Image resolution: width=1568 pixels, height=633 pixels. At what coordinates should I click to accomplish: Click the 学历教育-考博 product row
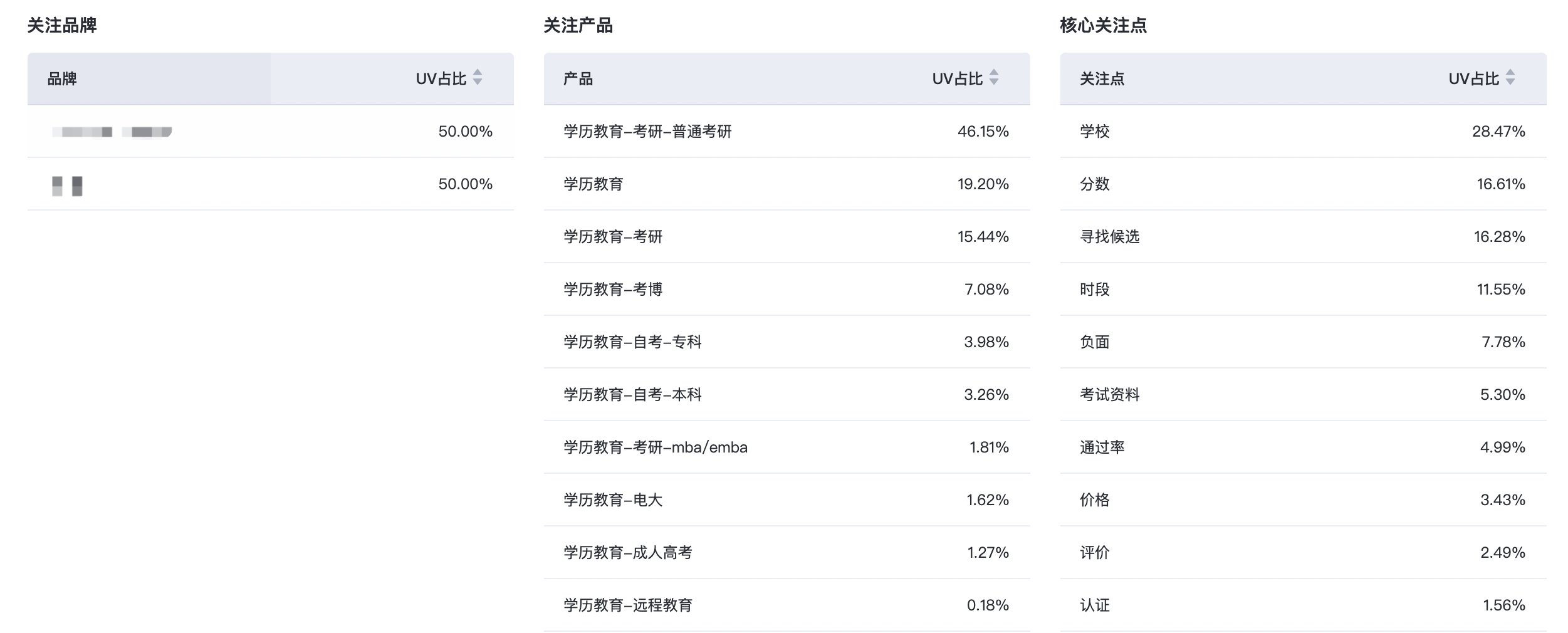click(613, 290)
